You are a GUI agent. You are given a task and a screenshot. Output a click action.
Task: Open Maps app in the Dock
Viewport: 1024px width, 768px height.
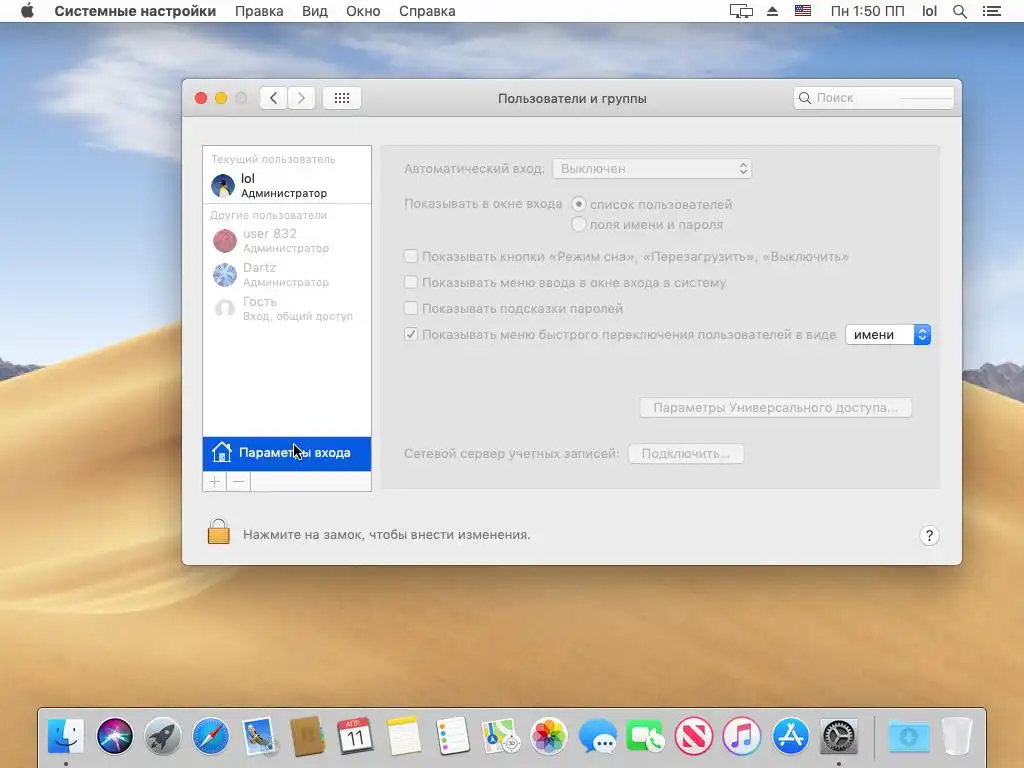point(500,736)
